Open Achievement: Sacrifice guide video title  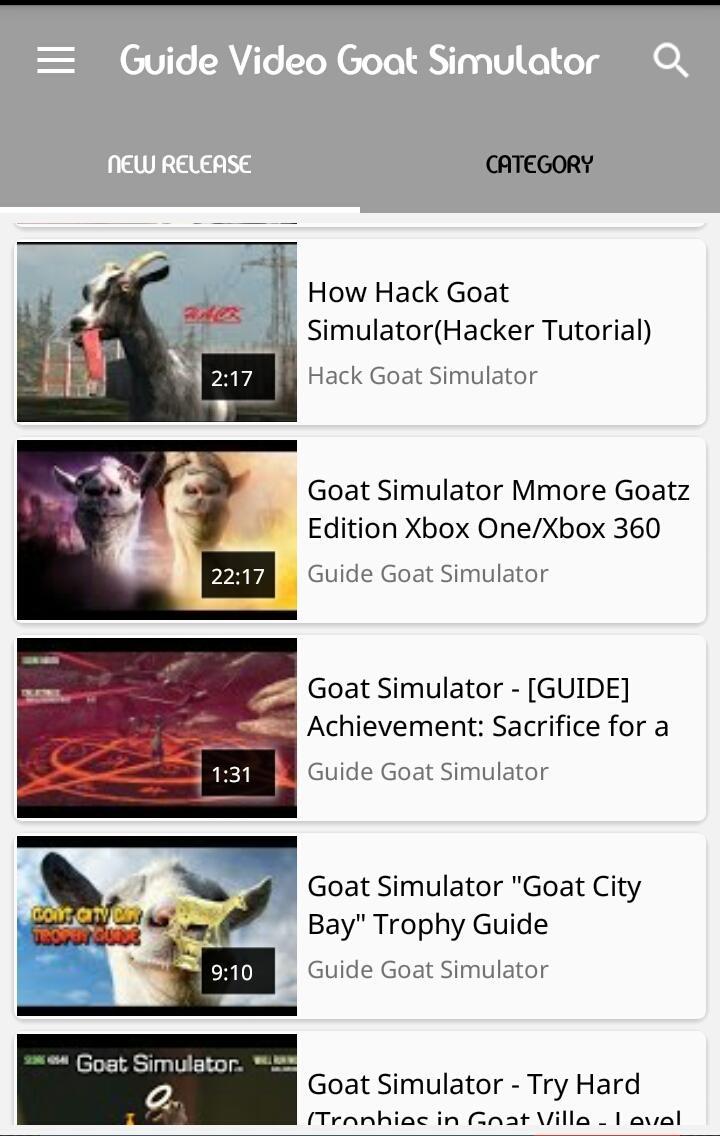coord(487,706)
